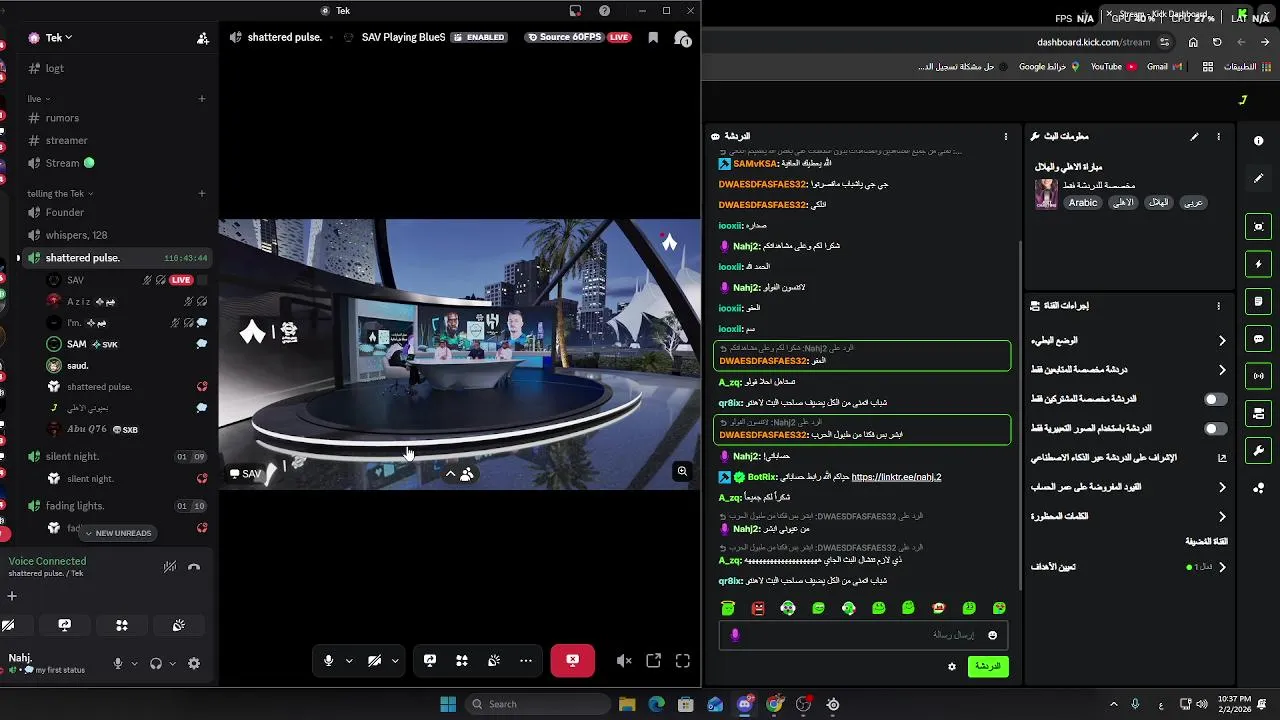Open emoji picker in message field
The height and width of the screenshot is (720, 1280).
coord(993,635)
